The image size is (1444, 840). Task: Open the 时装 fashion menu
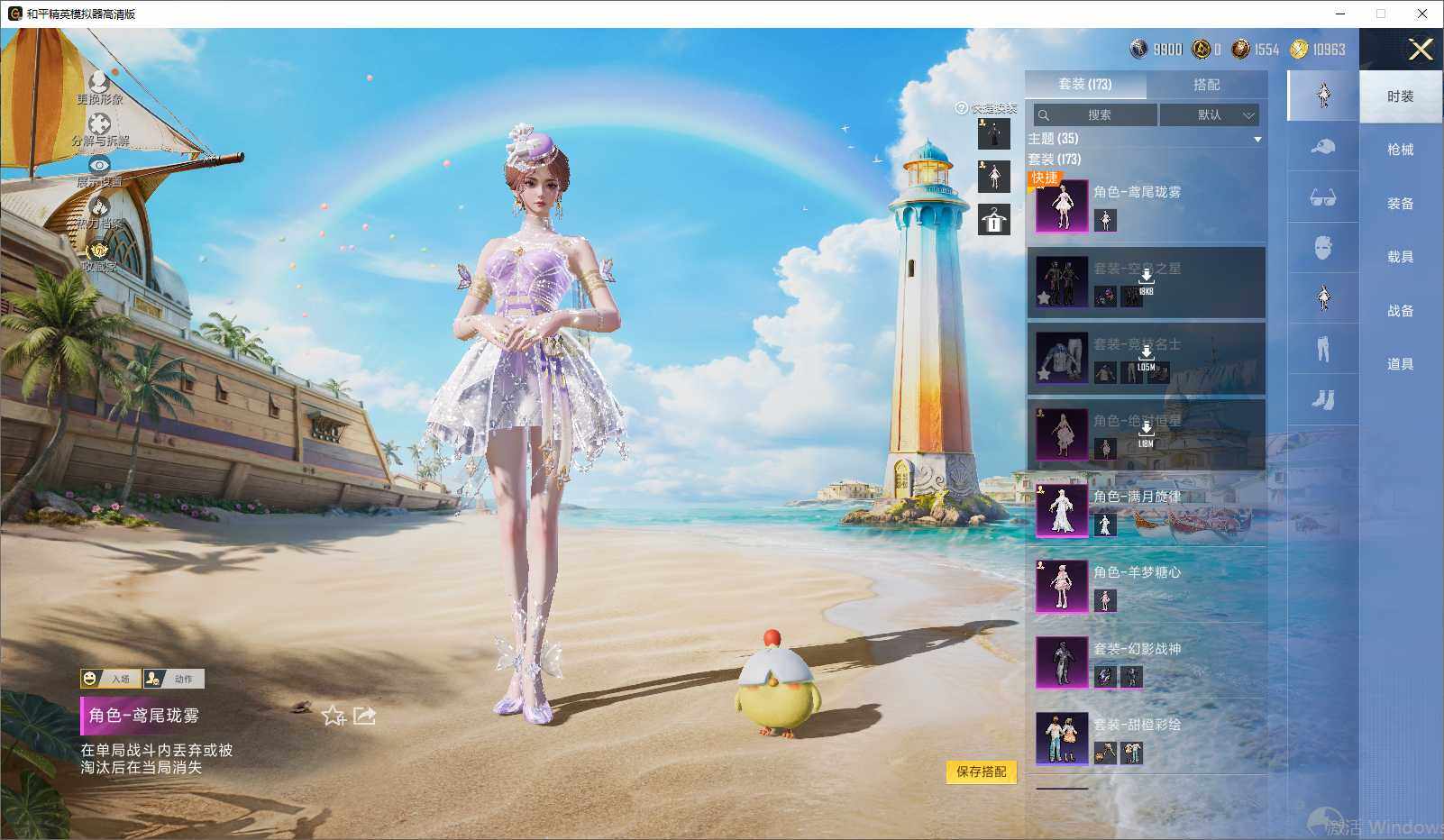point(1401,96)
